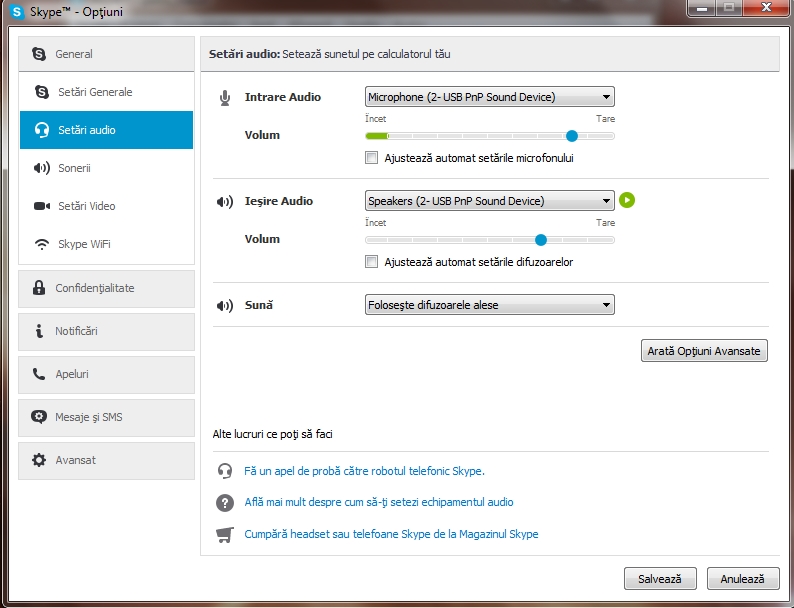
Task: Open the Confidențialitate settings section
Action: [107, 288]
